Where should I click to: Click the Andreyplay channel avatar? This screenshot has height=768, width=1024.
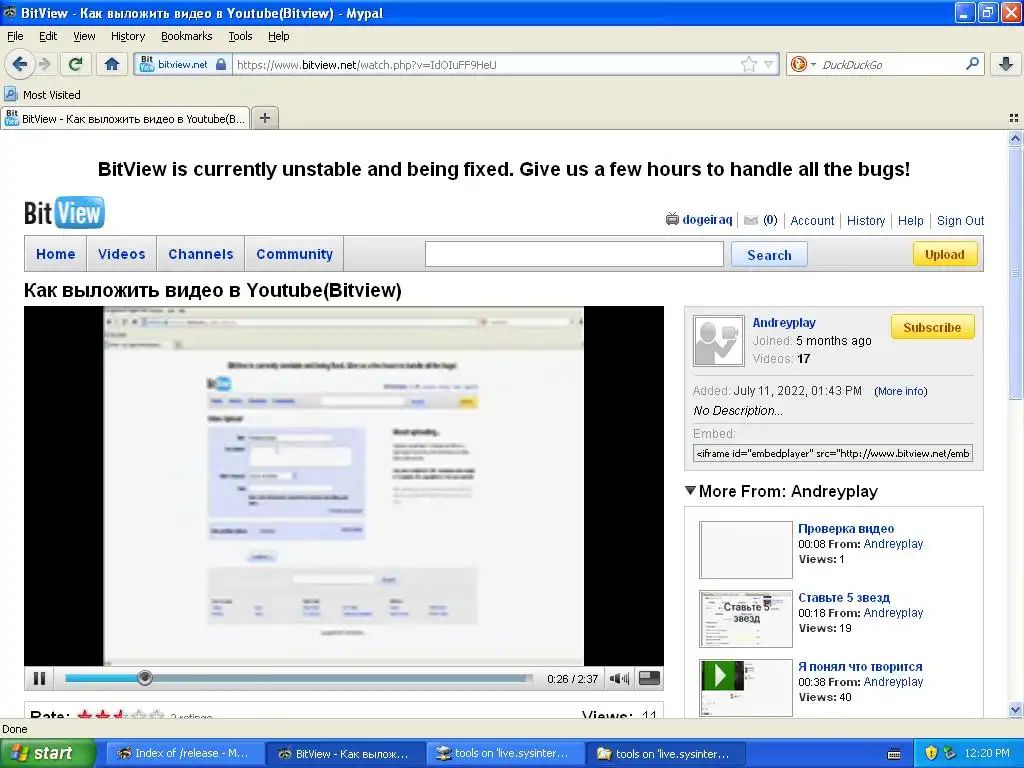(718, 341)
